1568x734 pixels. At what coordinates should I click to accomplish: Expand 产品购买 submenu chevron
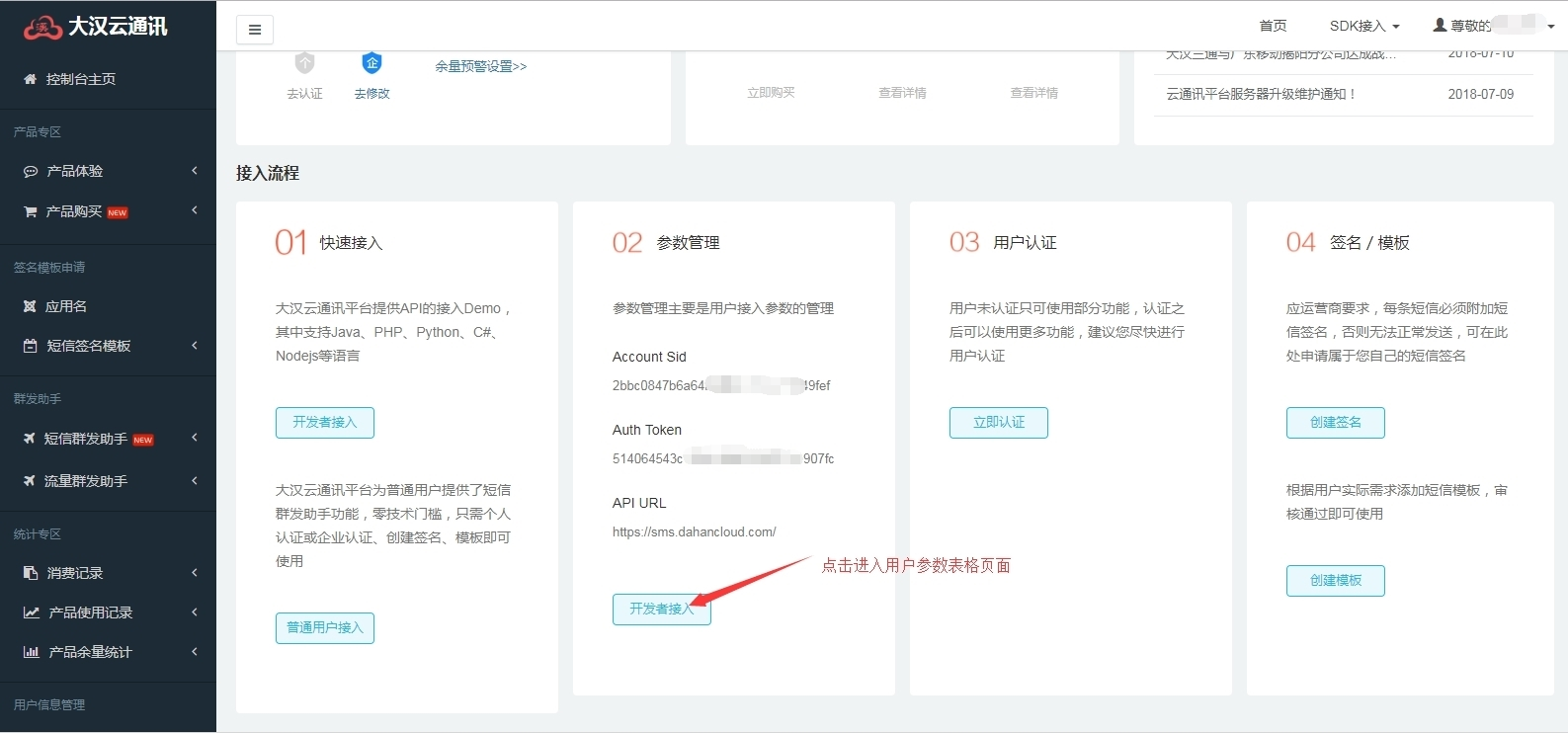pos(195,210)
